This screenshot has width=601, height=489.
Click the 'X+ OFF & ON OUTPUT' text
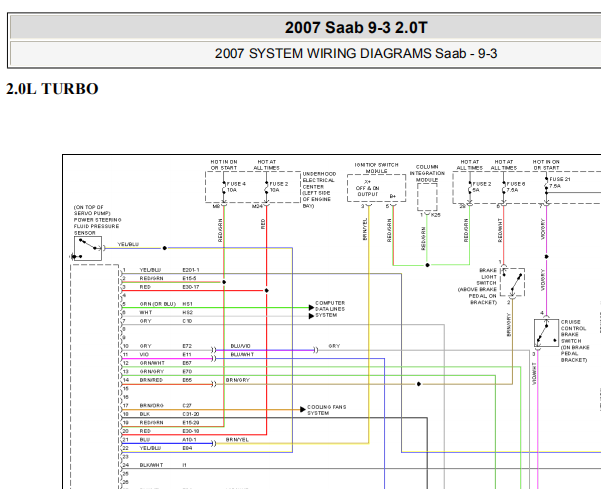coord(368,188)
